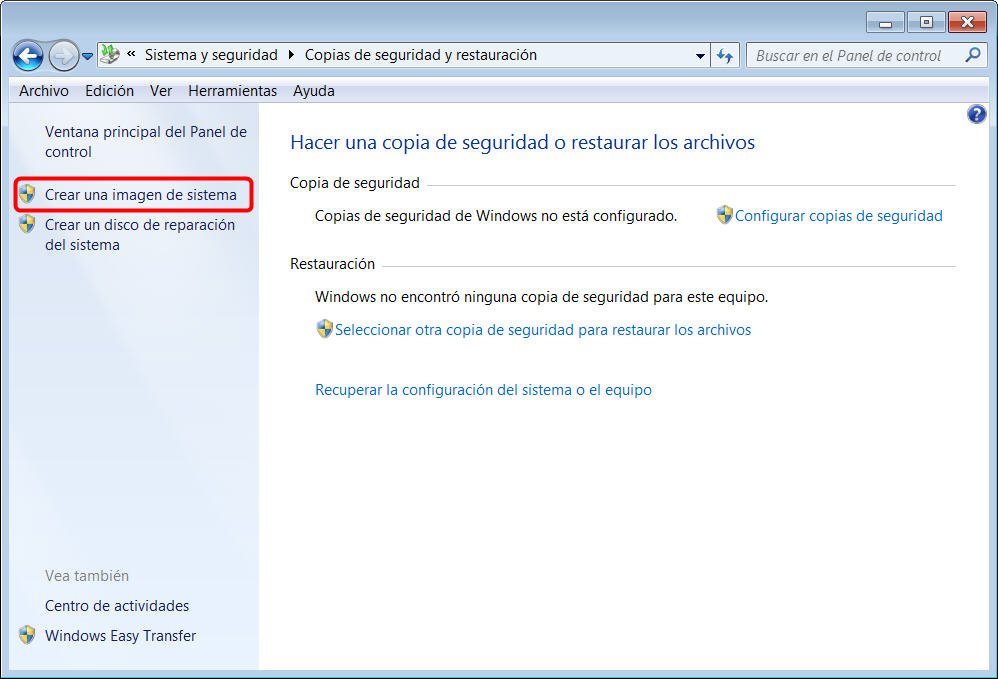The image size is (998, 679).
Task: Click 'Configurar copias de seguridad' link
Action: coord(839,216)
